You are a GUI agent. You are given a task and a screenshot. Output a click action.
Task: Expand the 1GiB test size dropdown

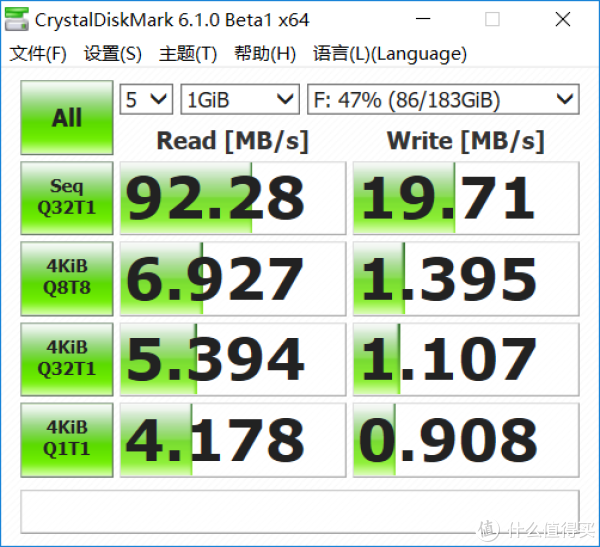[x=240, y=100]
